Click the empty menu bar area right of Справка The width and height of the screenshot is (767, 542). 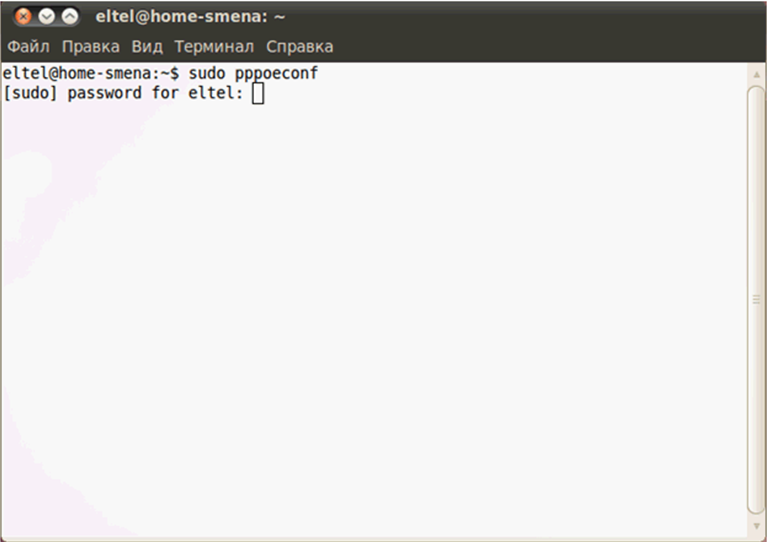click(x=550, y=47)
